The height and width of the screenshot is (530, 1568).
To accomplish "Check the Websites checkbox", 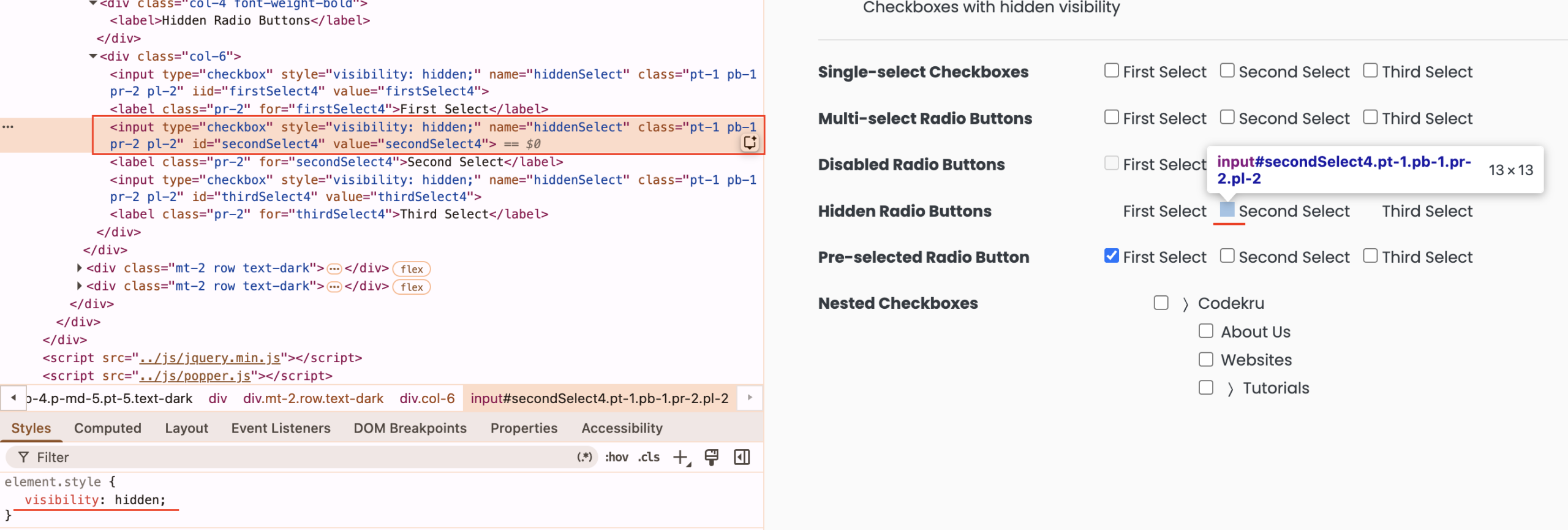I will (1205, 359).
